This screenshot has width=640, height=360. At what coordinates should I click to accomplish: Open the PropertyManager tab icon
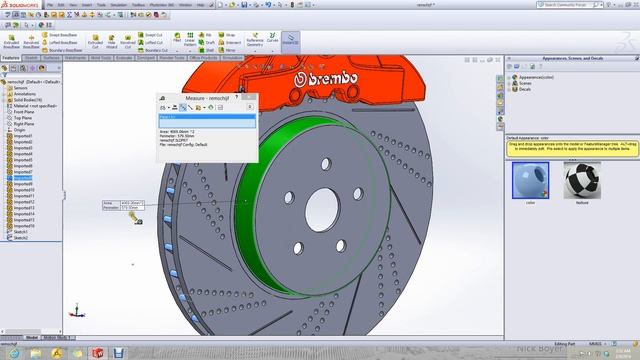coord(14,68)
